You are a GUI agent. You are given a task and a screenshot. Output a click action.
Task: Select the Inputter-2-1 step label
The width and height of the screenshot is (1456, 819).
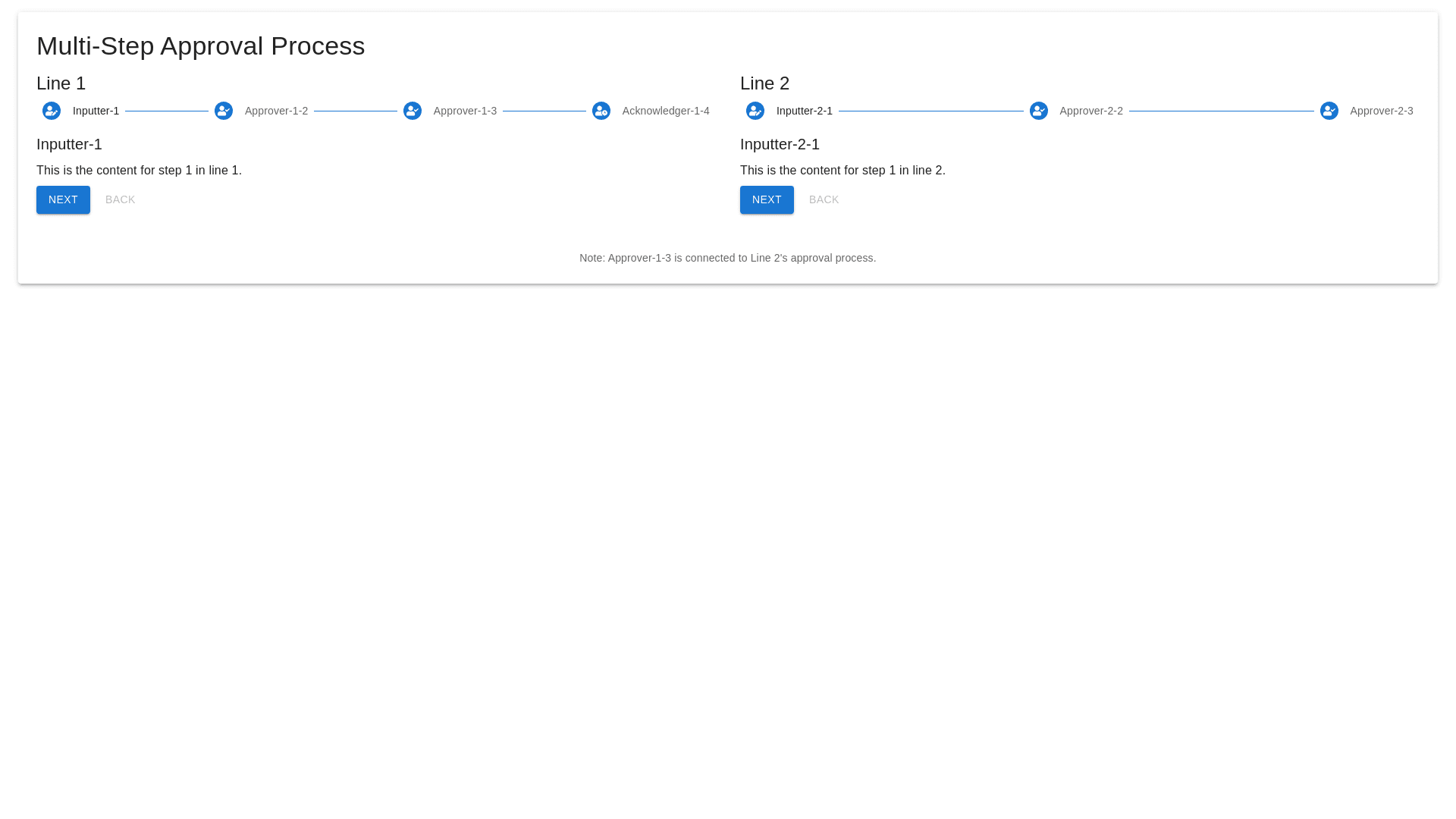coord(804,111)
